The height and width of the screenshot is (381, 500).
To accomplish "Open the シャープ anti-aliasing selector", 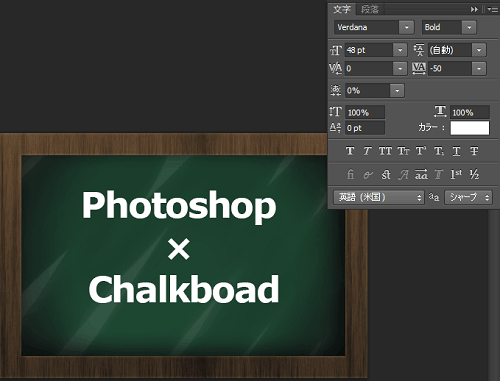I will pyautogui.click(x=468, y=197).
